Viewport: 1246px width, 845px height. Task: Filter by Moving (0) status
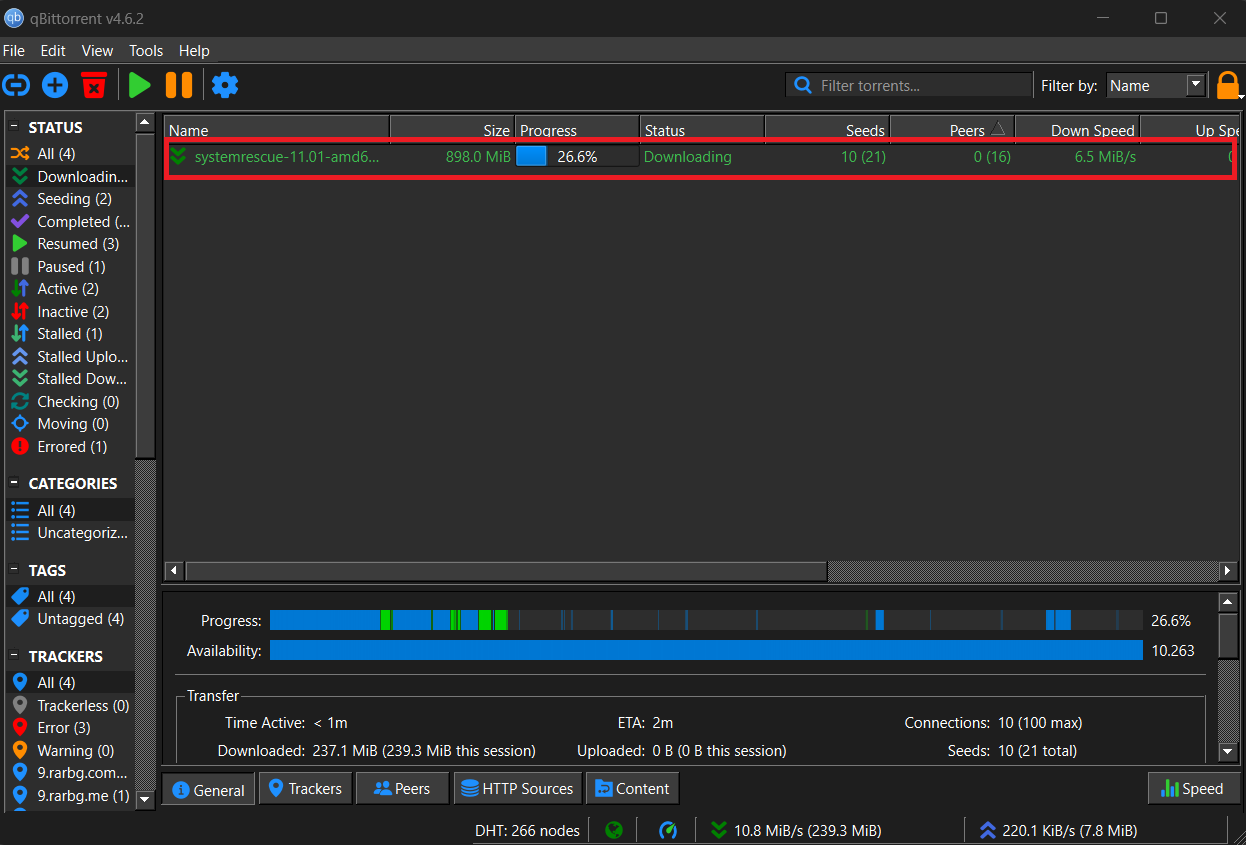click(70, 424)
